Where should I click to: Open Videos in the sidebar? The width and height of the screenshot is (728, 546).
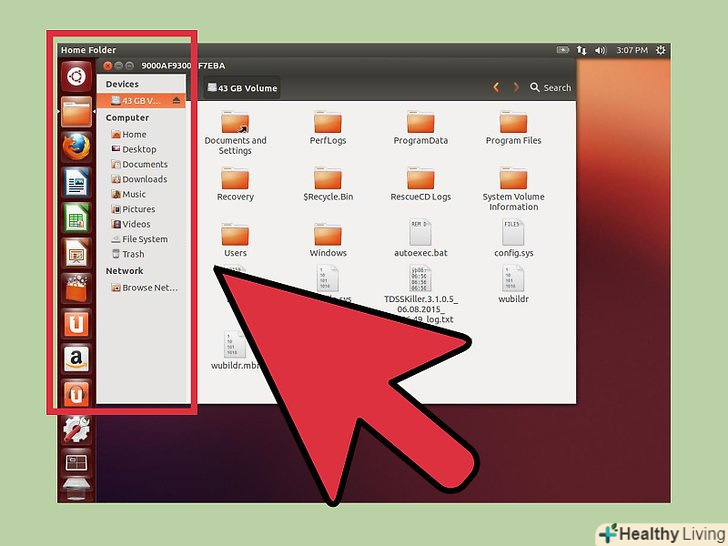tap(131, 224)
